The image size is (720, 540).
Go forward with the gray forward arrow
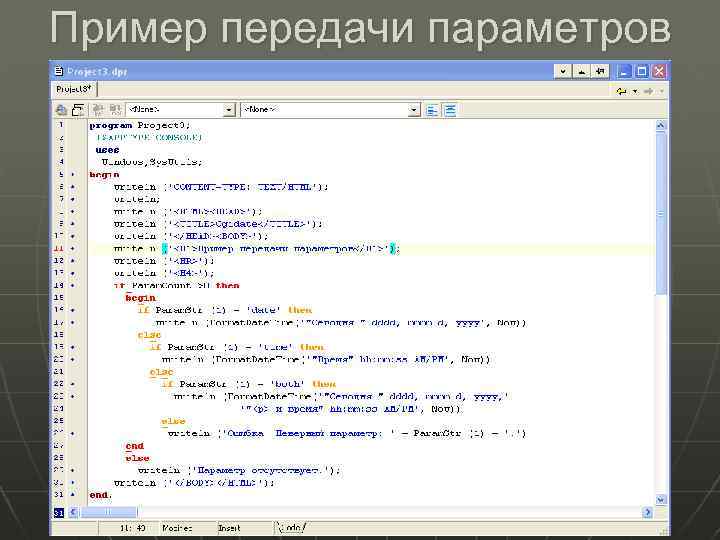point(648,91)
